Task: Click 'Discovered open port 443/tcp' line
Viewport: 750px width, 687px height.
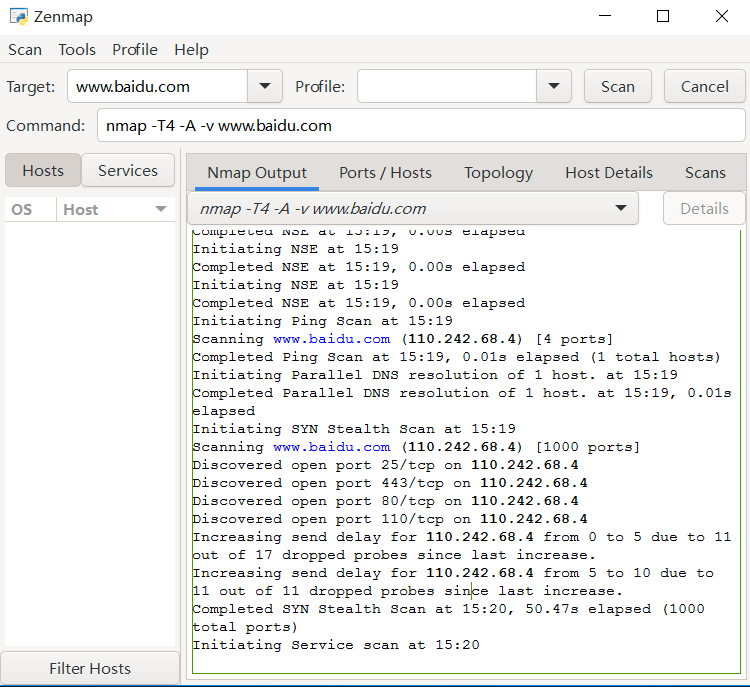Action: click(x=390, y=483)
